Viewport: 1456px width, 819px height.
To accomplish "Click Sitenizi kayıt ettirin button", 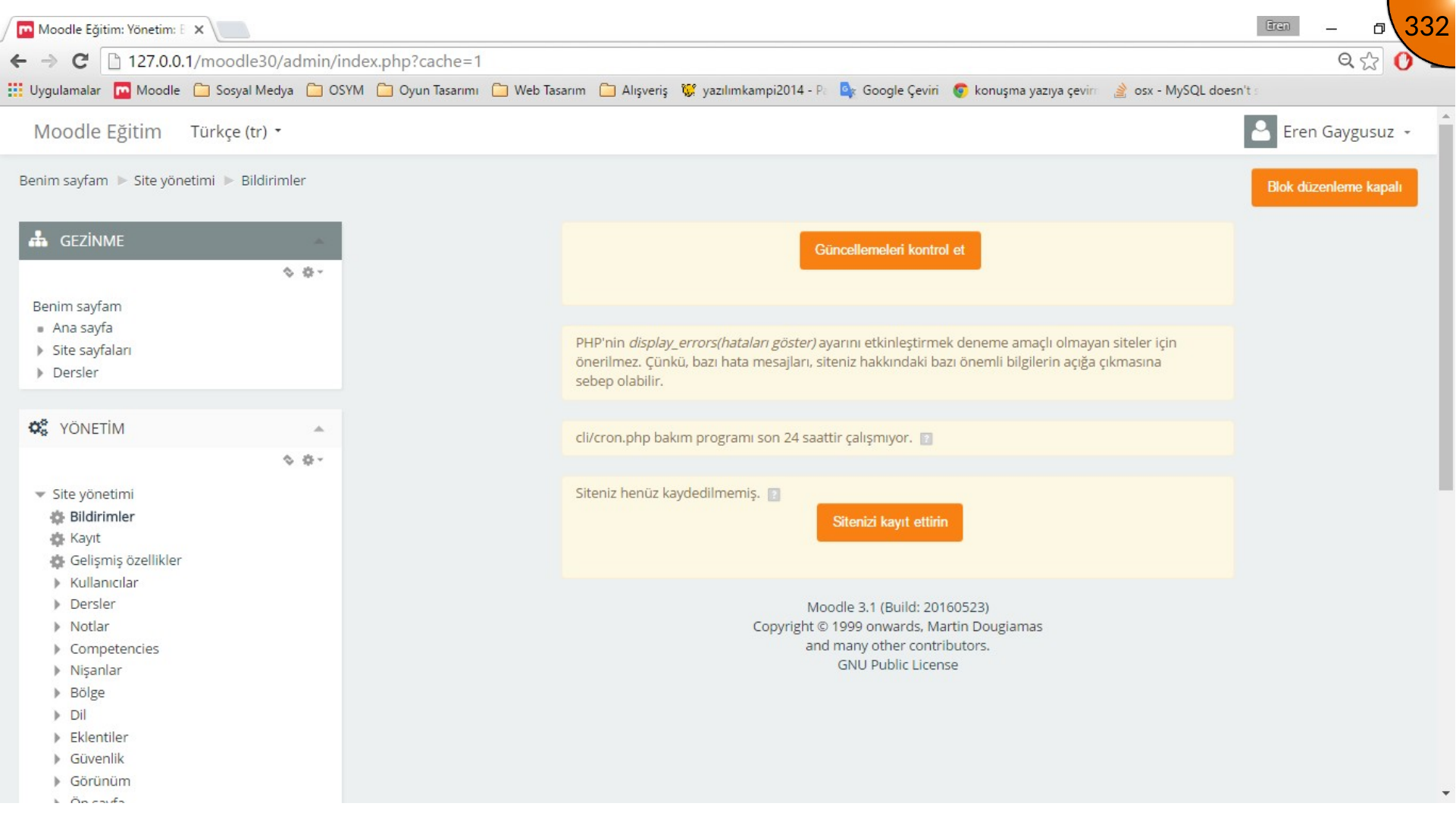I will (890, 522).
